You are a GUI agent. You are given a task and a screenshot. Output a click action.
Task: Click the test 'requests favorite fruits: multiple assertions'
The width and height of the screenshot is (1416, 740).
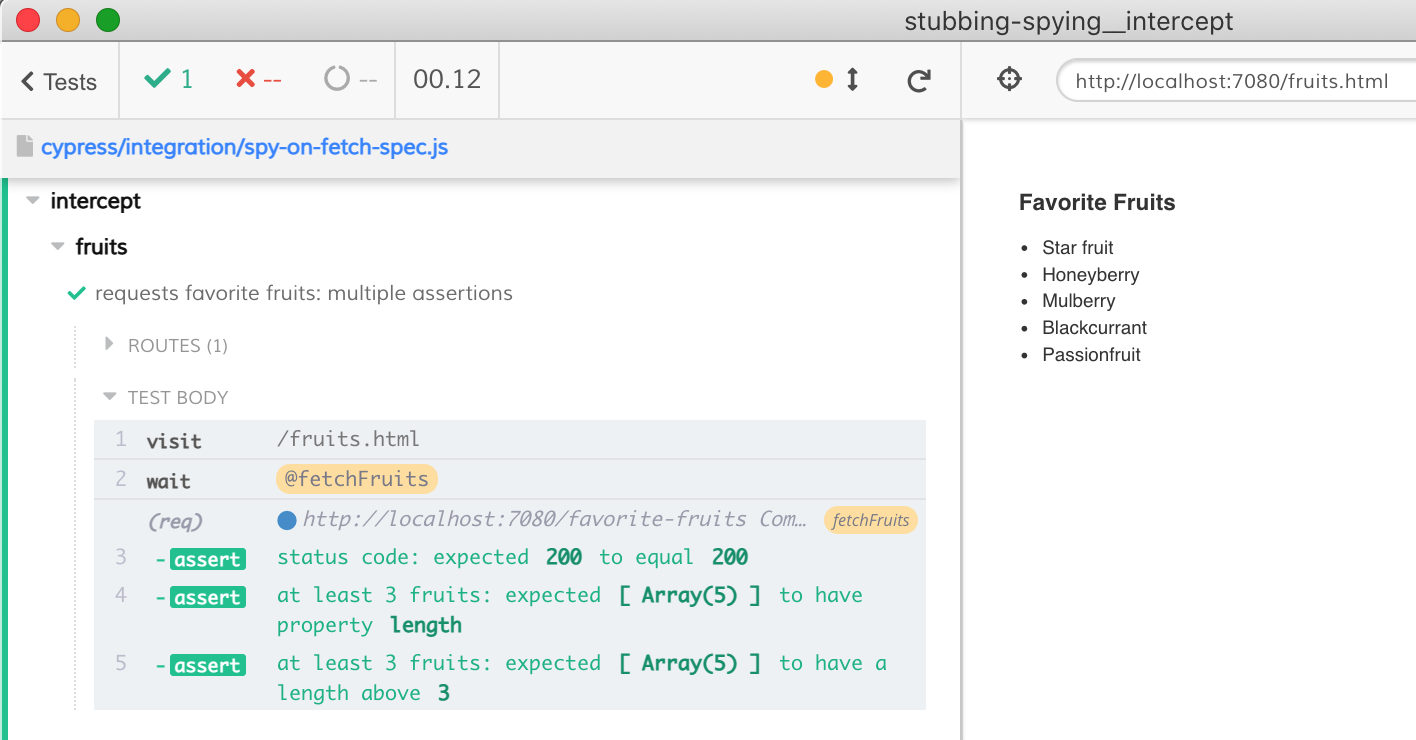[304, 293]
